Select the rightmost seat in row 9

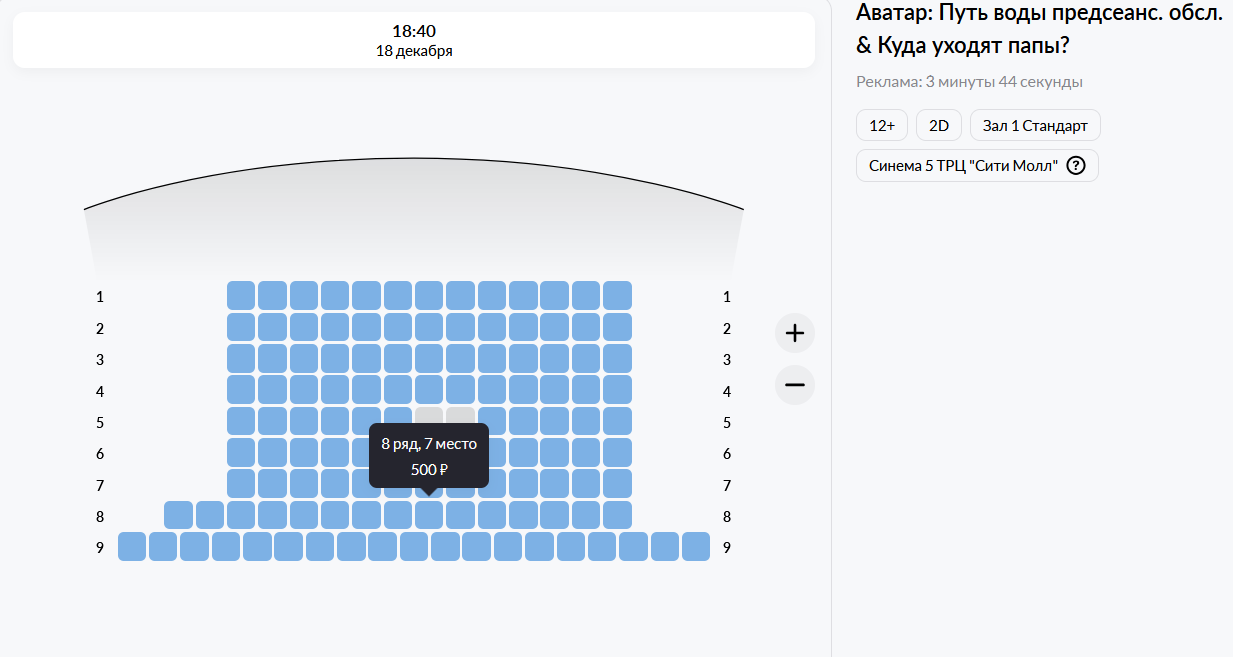point(696,547)
